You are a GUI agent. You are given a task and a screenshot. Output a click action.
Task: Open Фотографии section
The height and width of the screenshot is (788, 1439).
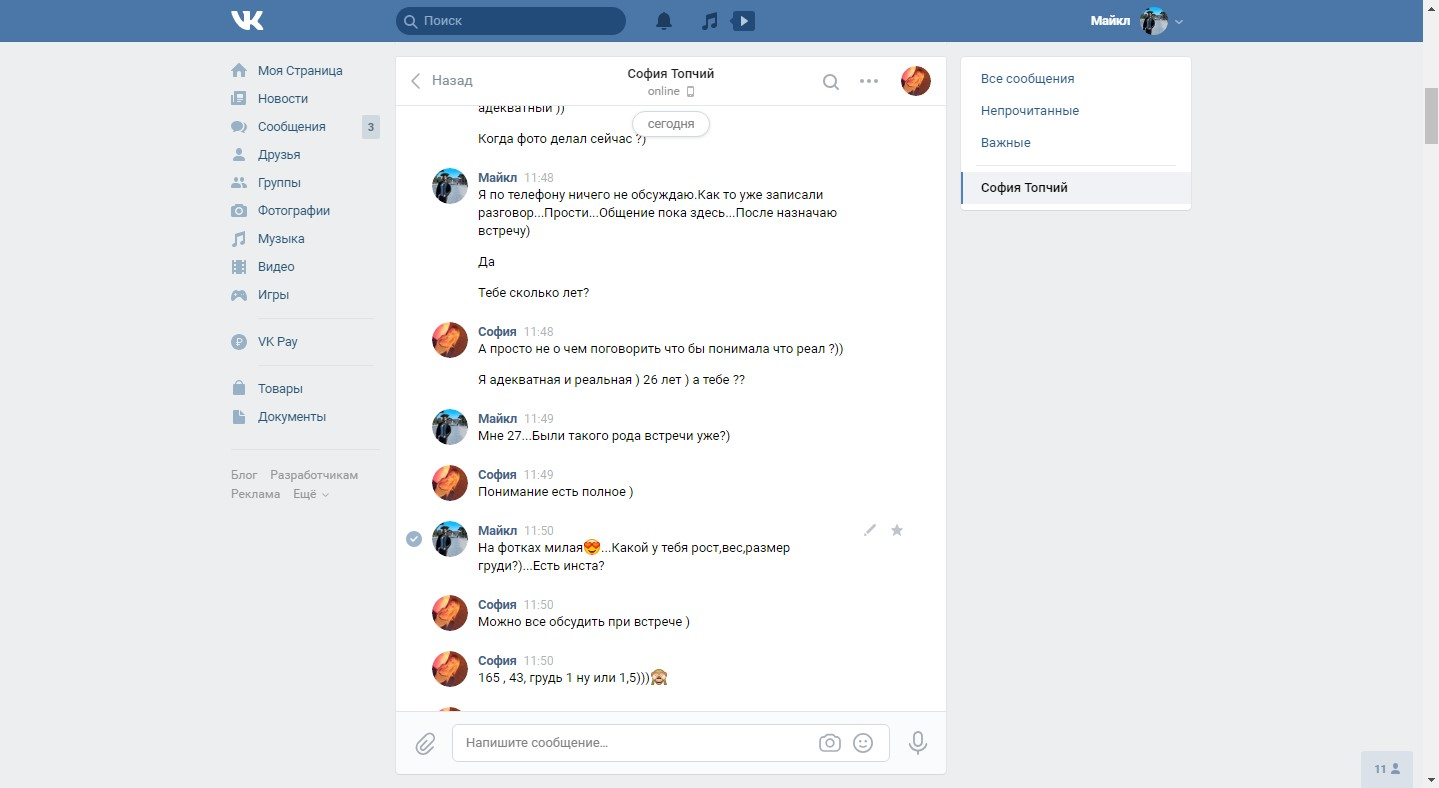[294, 211]
